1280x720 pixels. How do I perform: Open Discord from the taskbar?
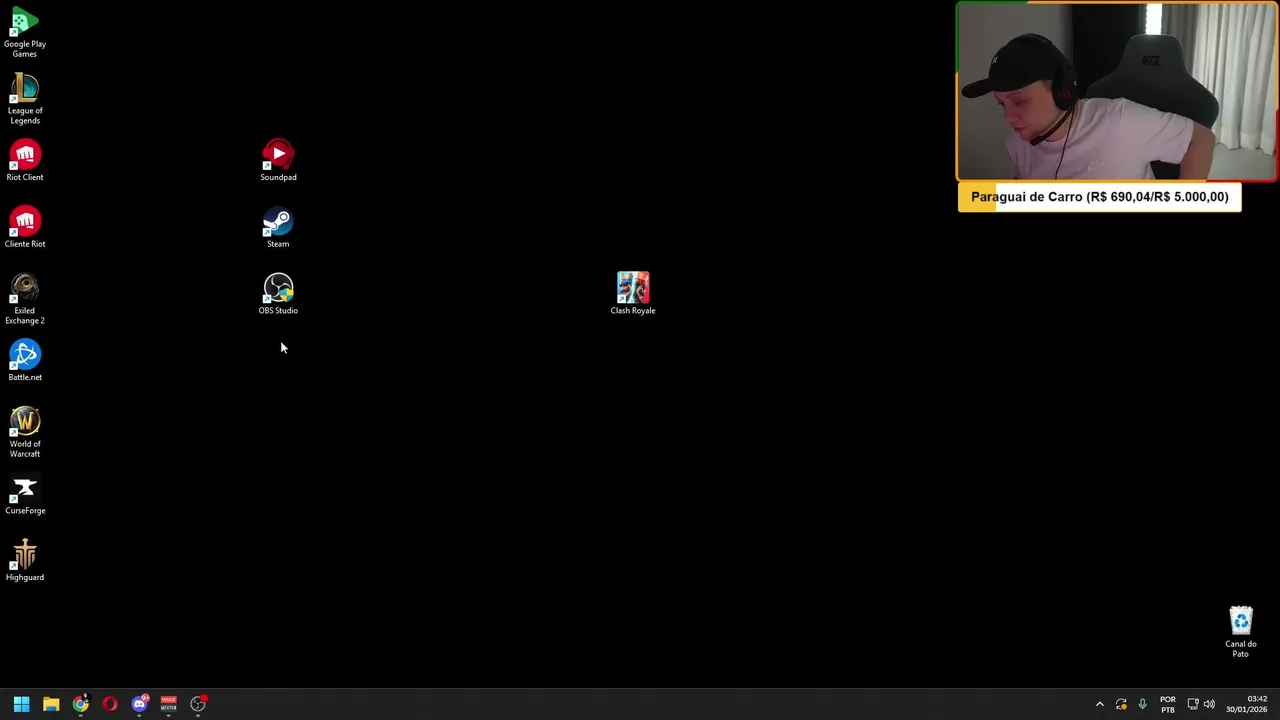point(140,704)
